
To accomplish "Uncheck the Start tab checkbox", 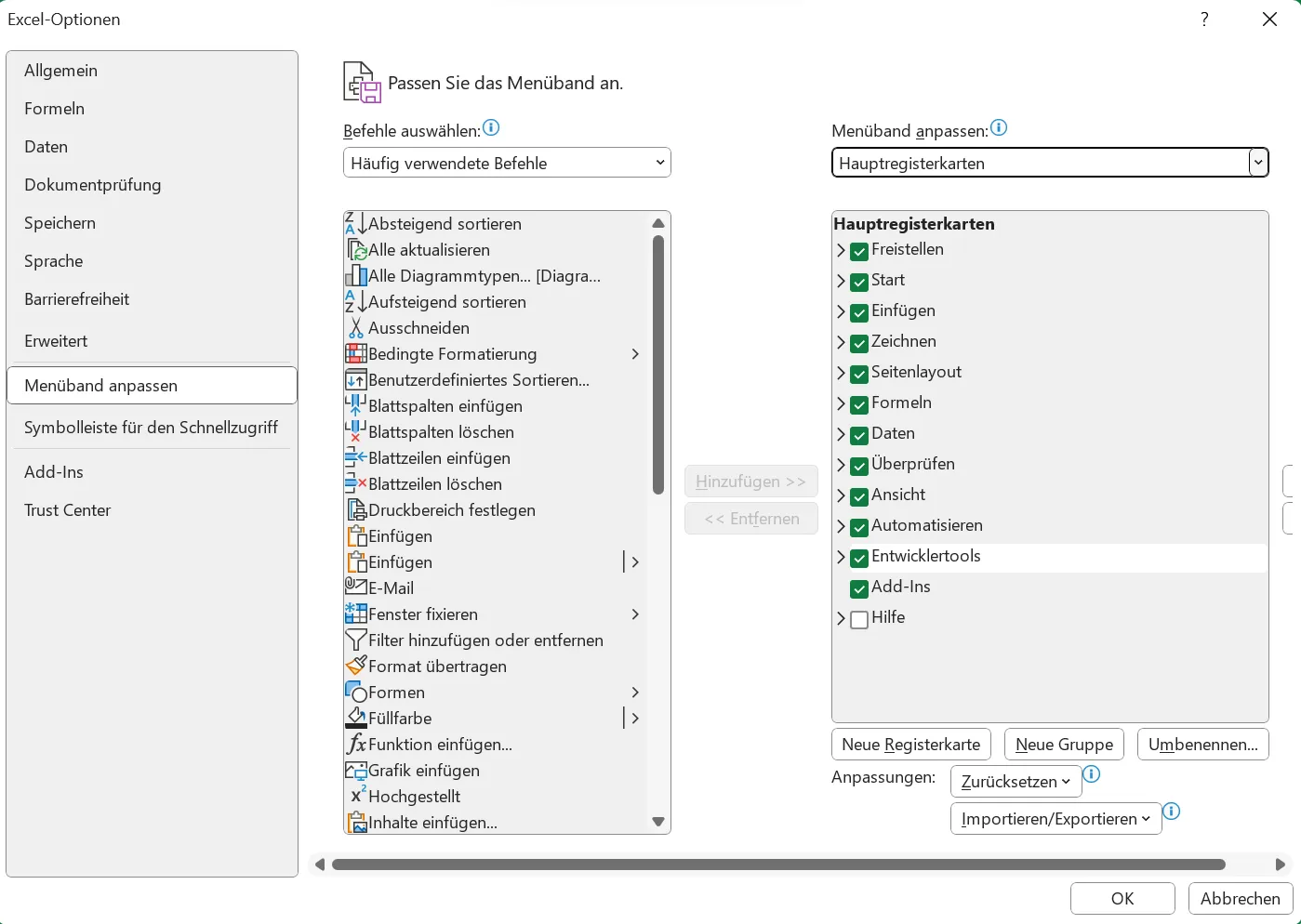I will tap(859, 282).
